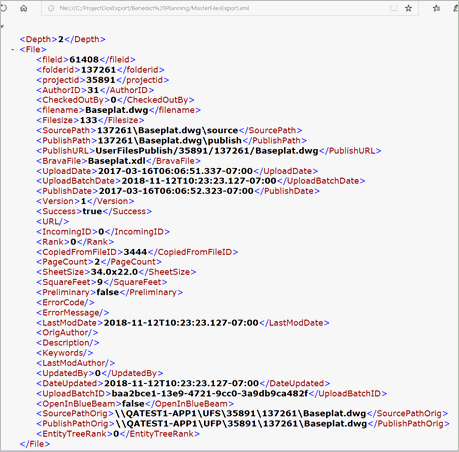The height and width of the screenshot is (452, 459).
Task: Select PageCount value 2
Action: coord(97,262)
